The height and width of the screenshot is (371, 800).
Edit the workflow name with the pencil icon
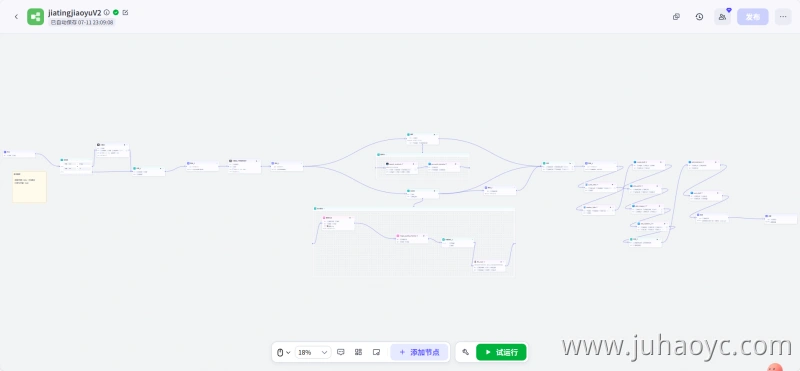pyautogui.click(x=126, y=12)
